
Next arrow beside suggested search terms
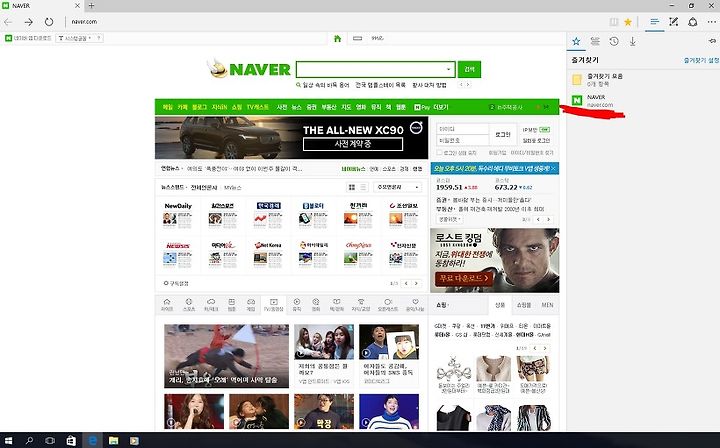[468, 85]
